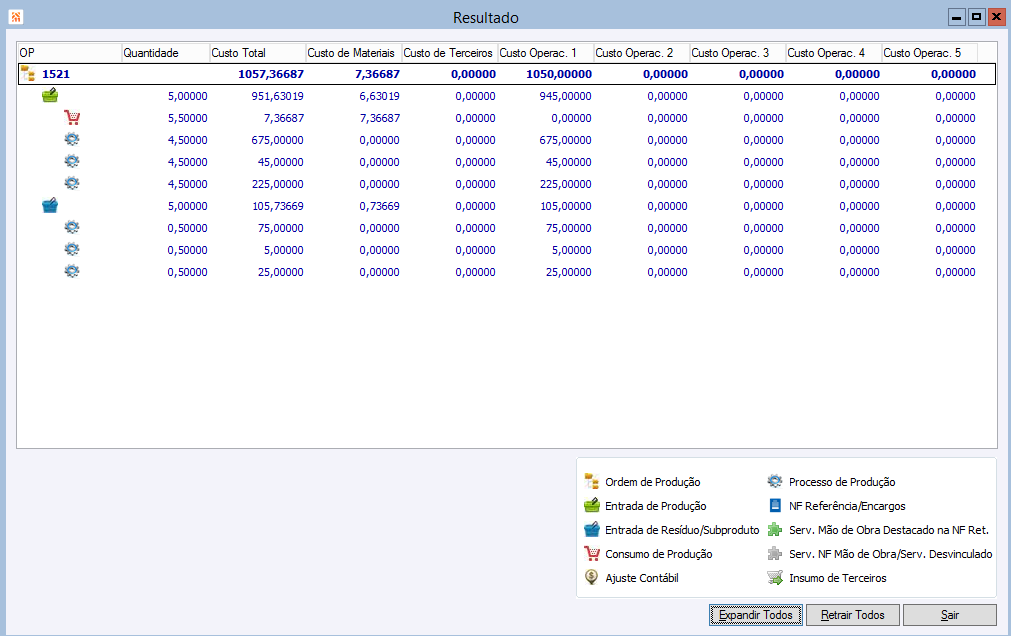Click the cost value 951,63019
This screenshot has height=636, width=1011.
pyautogui.click(x=277, y=96)
